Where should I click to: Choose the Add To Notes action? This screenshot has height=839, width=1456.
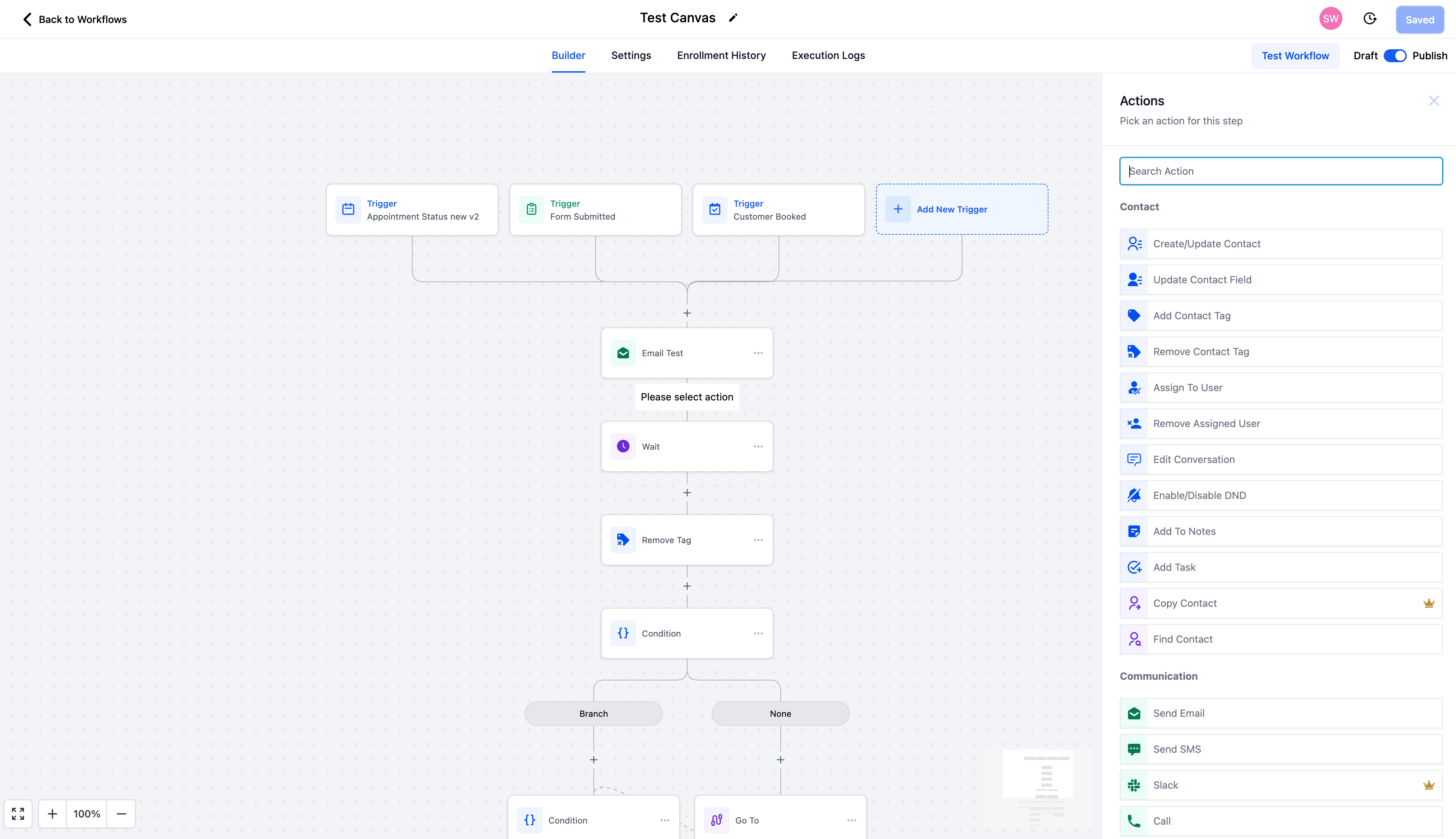pyautogui.click(x=1280, y=531)
